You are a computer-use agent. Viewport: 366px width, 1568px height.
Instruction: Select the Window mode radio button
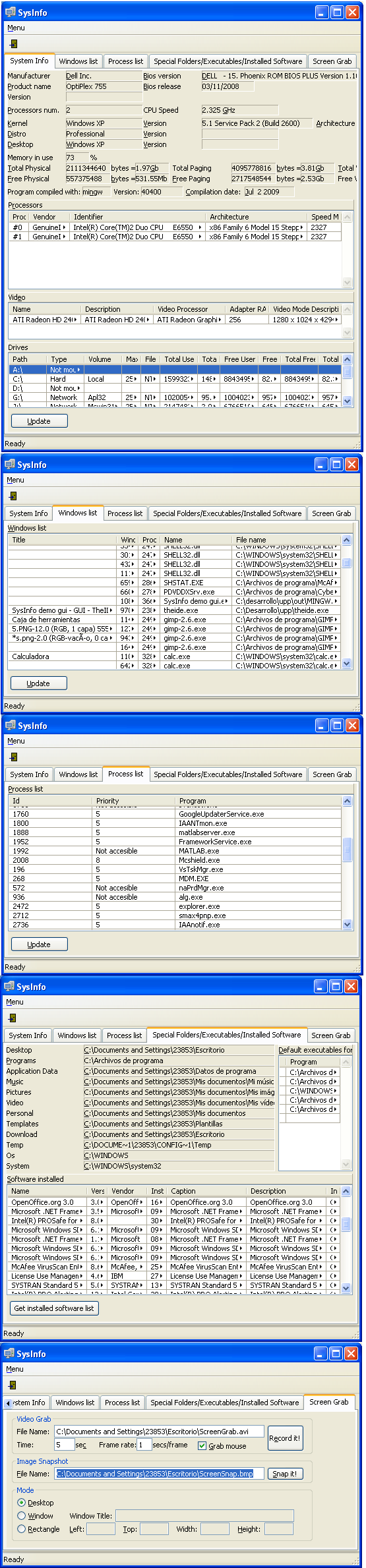point(22,1516)
